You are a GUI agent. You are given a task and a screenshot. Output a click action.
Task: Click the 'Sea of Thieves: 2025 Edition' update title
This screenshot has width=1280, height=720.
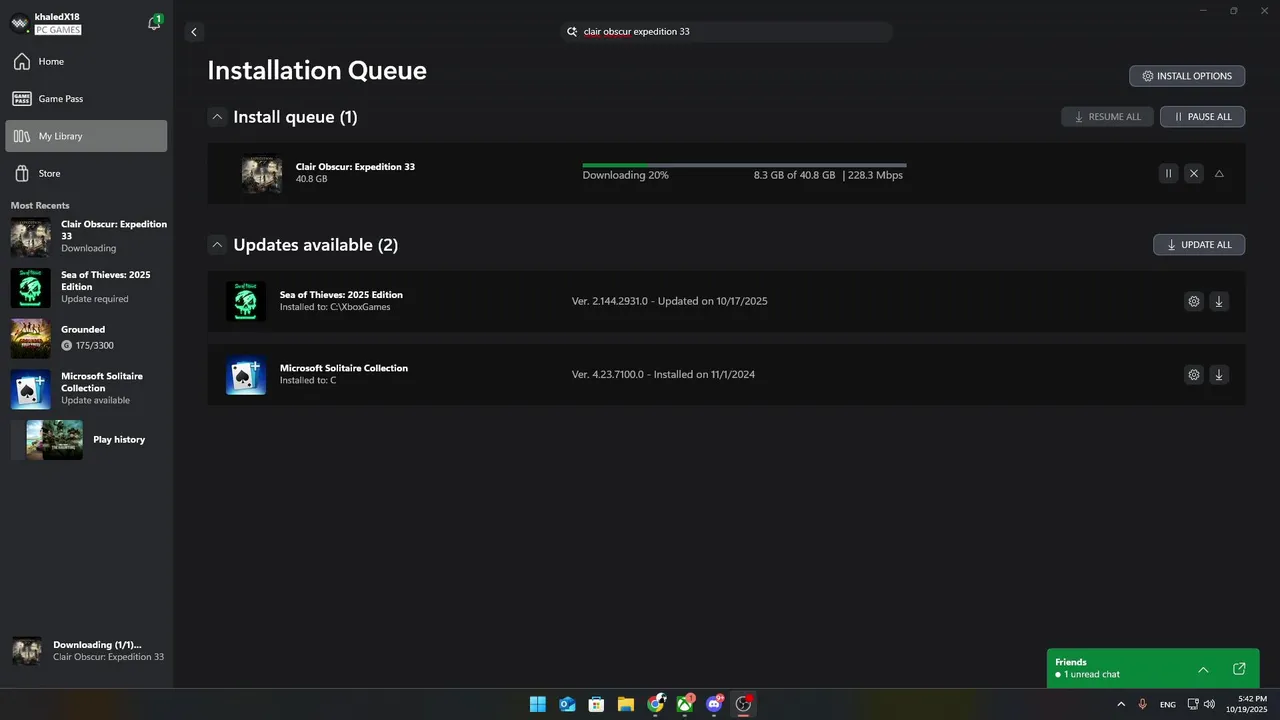(341, 295)
